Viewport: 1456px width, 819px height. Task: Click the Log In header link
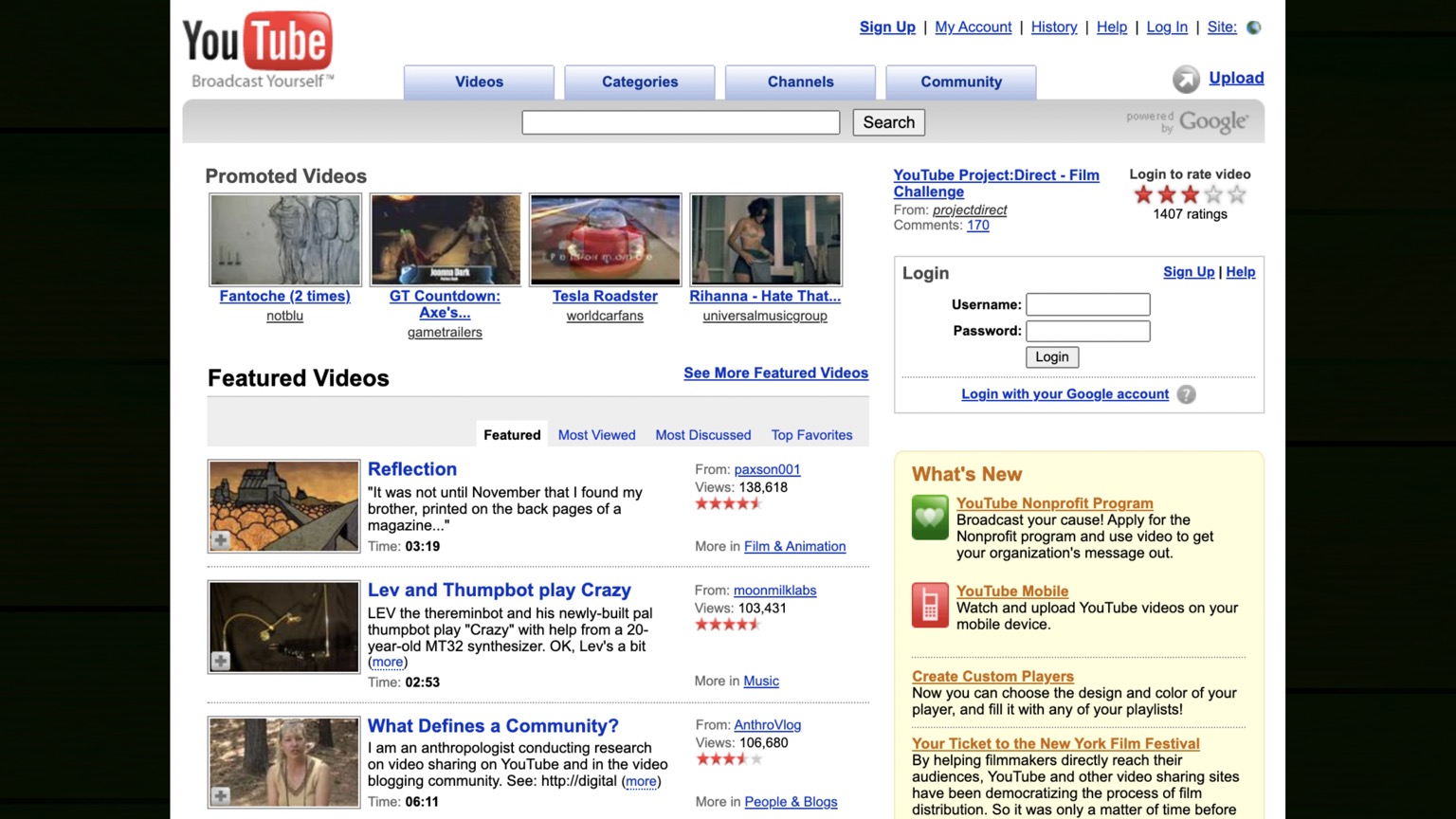pos(1167,27)
